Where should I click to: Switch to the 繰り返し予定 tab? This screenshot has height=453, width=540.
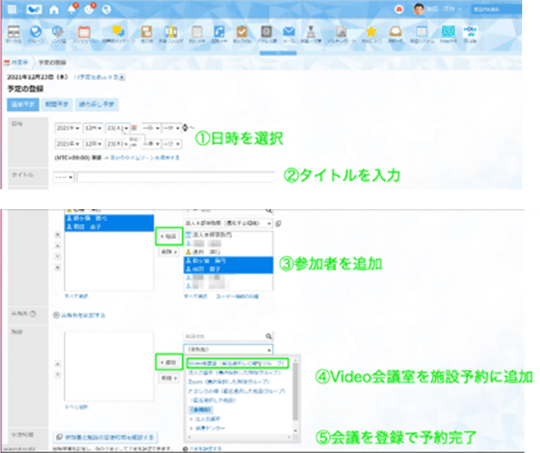[97, 104]
